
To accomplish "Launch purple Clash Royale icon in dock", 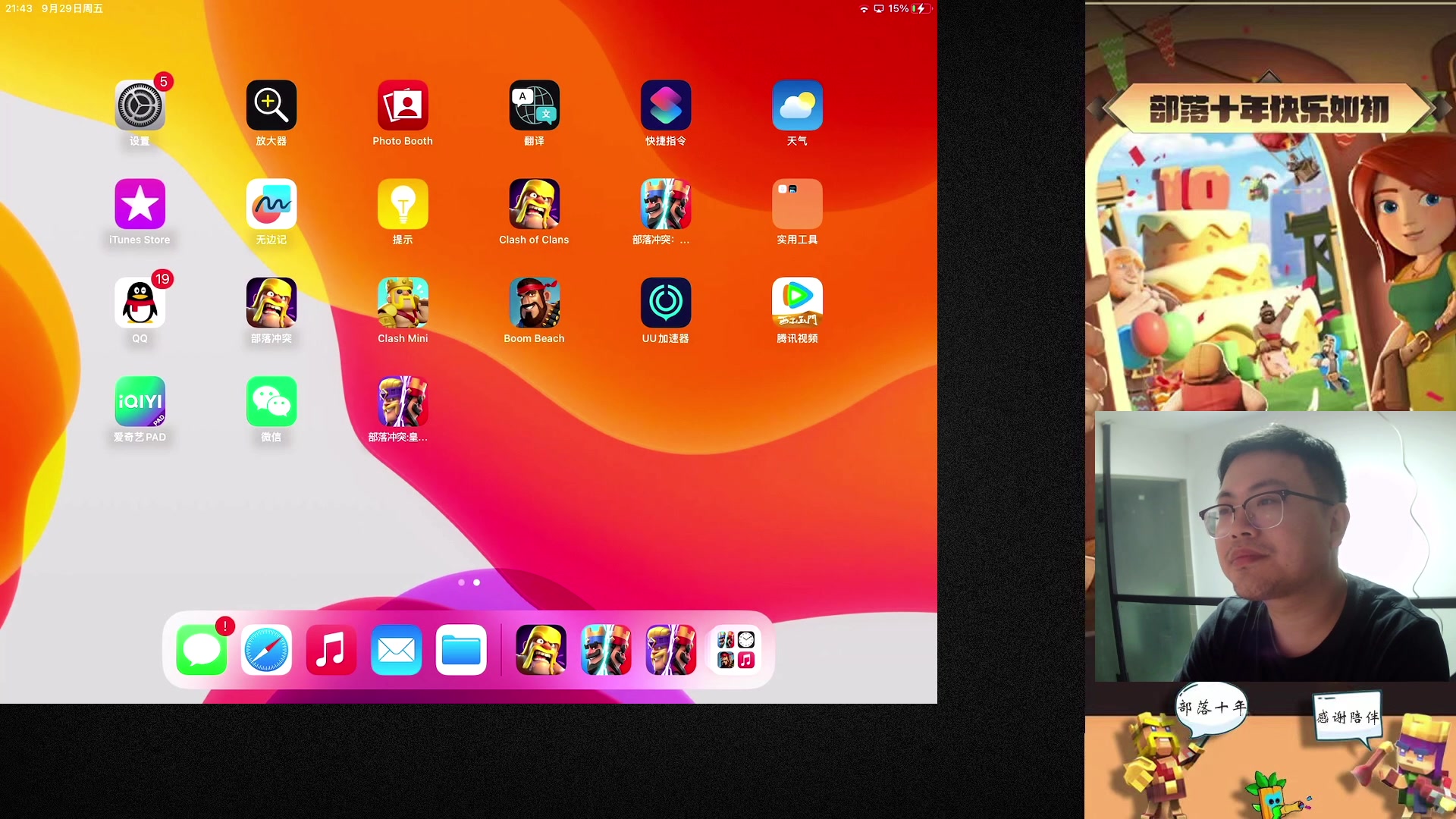I will point(671,650).
